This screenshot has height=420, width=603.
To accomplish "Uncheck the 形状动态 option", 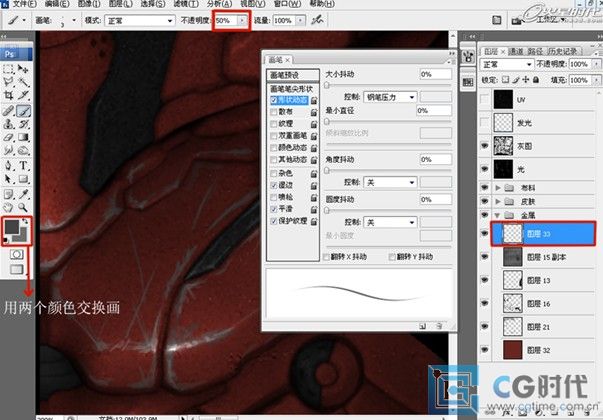I will tap(274, 100).
